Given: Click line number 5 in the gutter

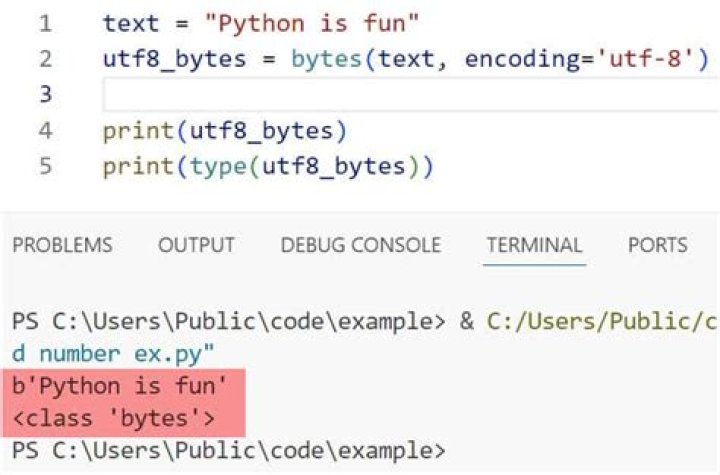Looking at the screenshot, I should [46, 166].
